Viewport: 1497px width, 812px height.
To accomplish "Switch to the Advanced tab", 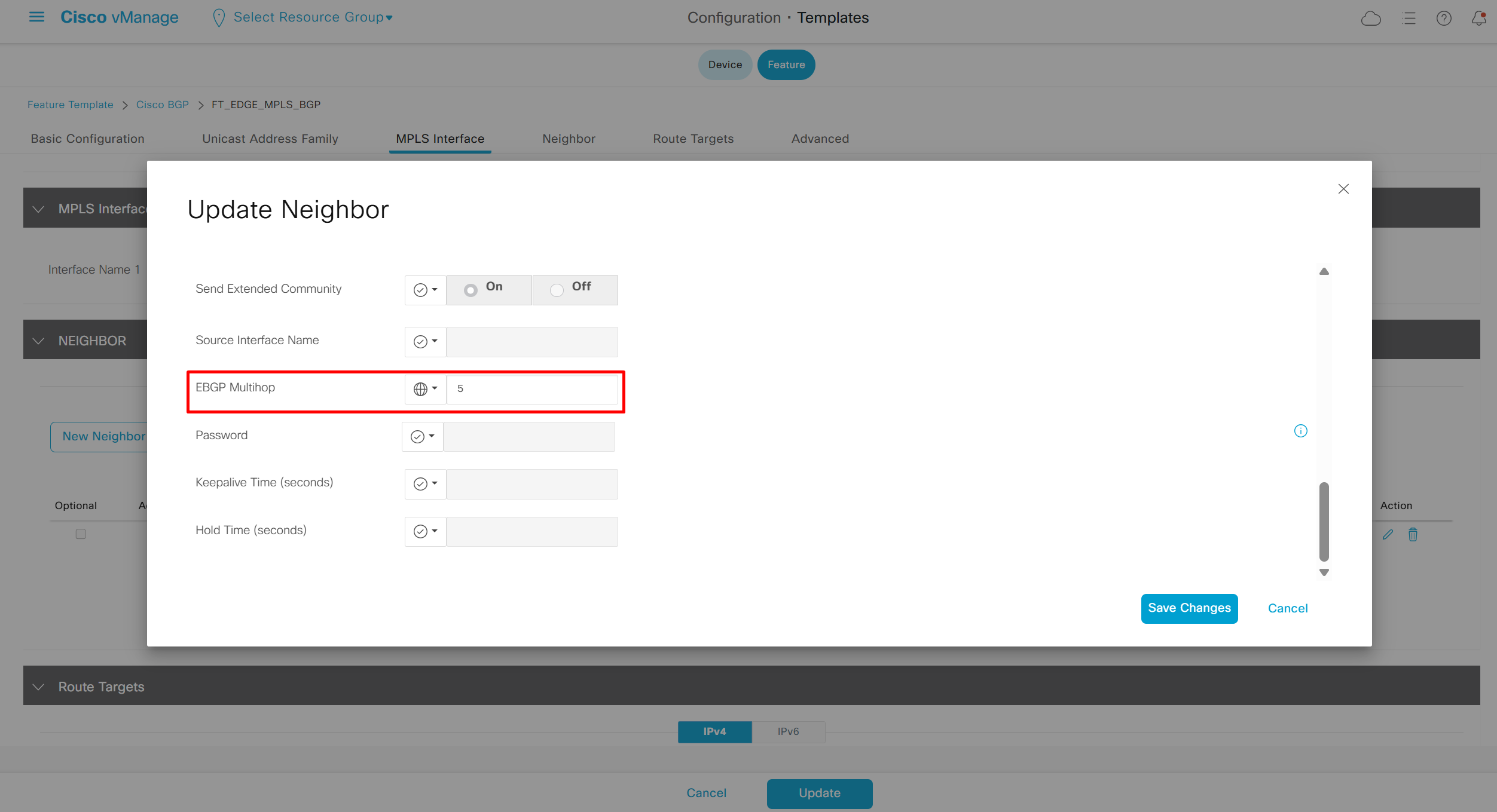I will [820, 139].
